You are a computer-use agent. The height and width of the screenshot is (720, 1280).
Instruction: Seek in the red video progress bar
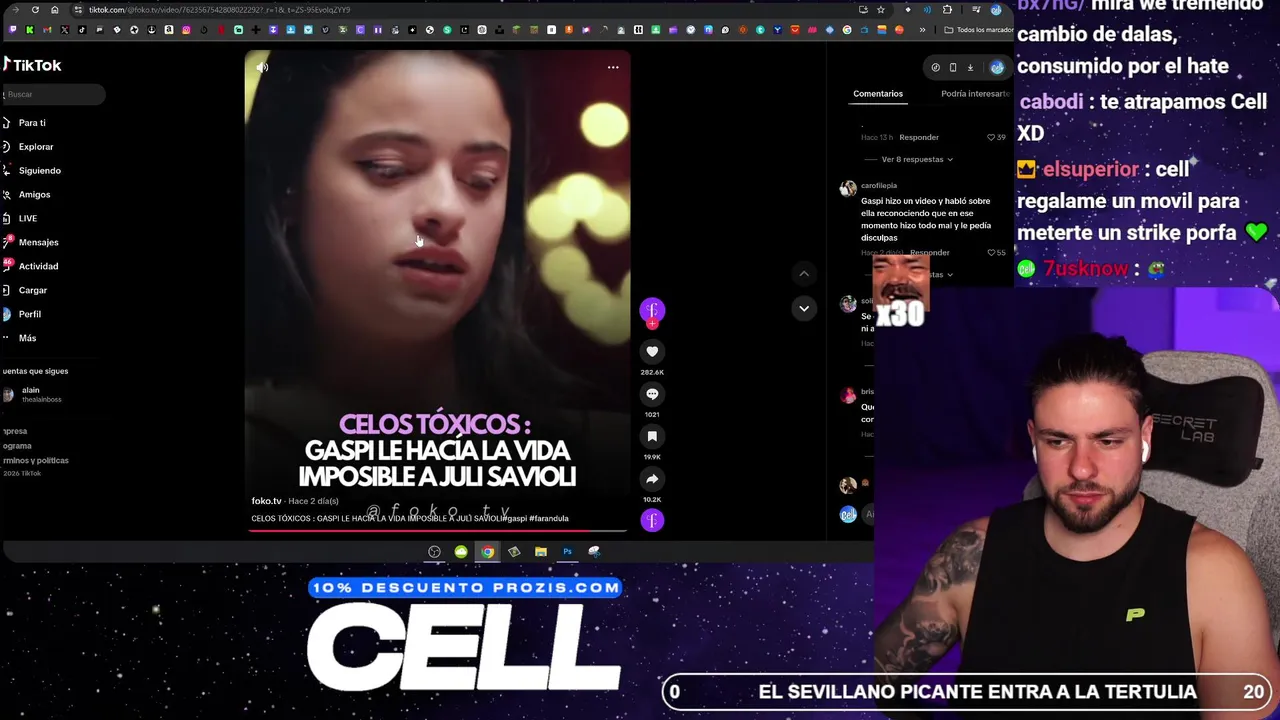[x=438, y=530]
